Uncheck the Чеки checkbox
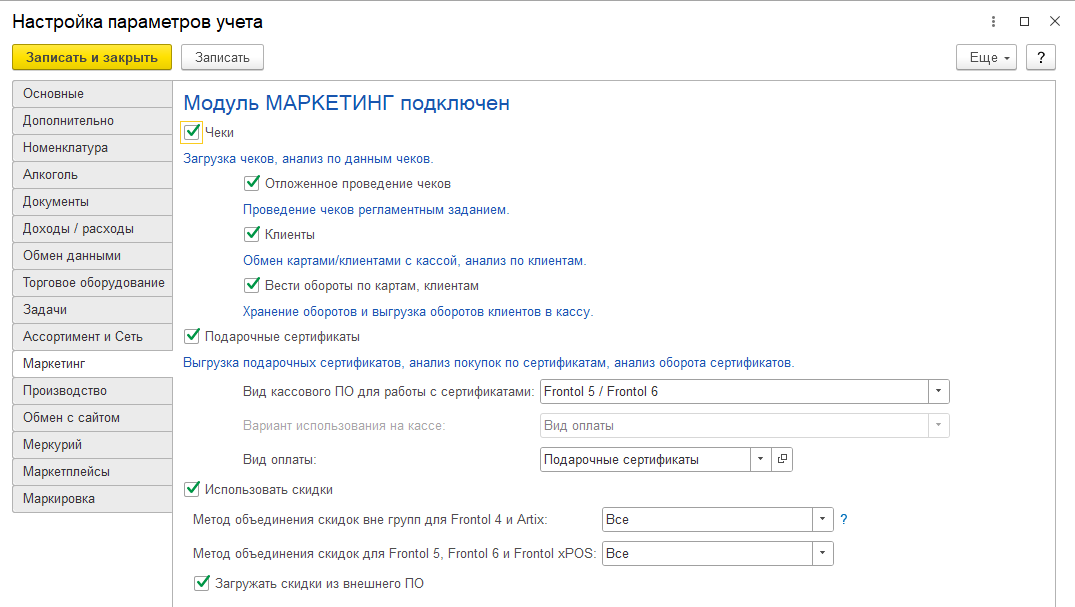 [x=193, y=132]
